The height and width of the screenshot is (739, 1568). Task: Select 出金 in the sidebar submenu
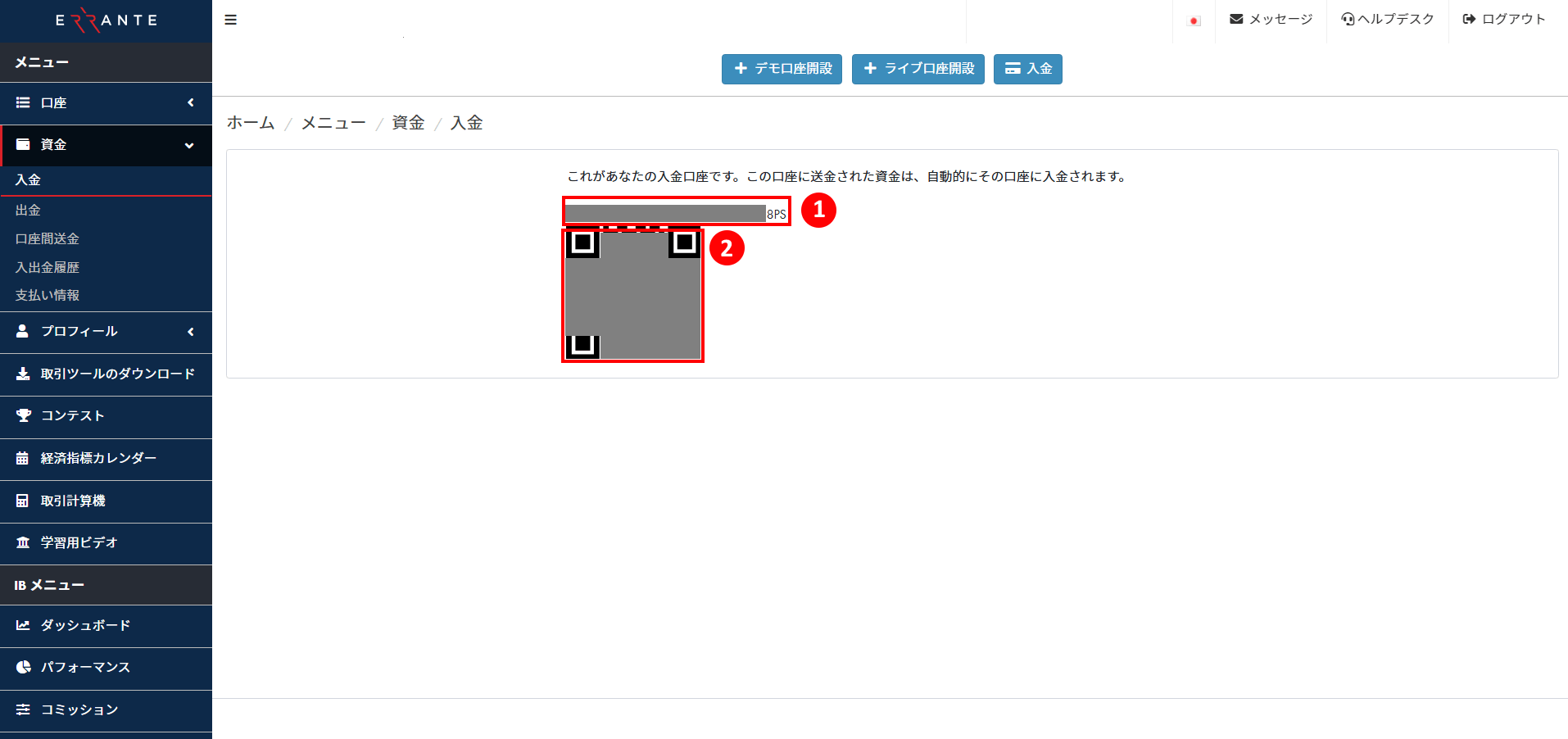point(28,210)
